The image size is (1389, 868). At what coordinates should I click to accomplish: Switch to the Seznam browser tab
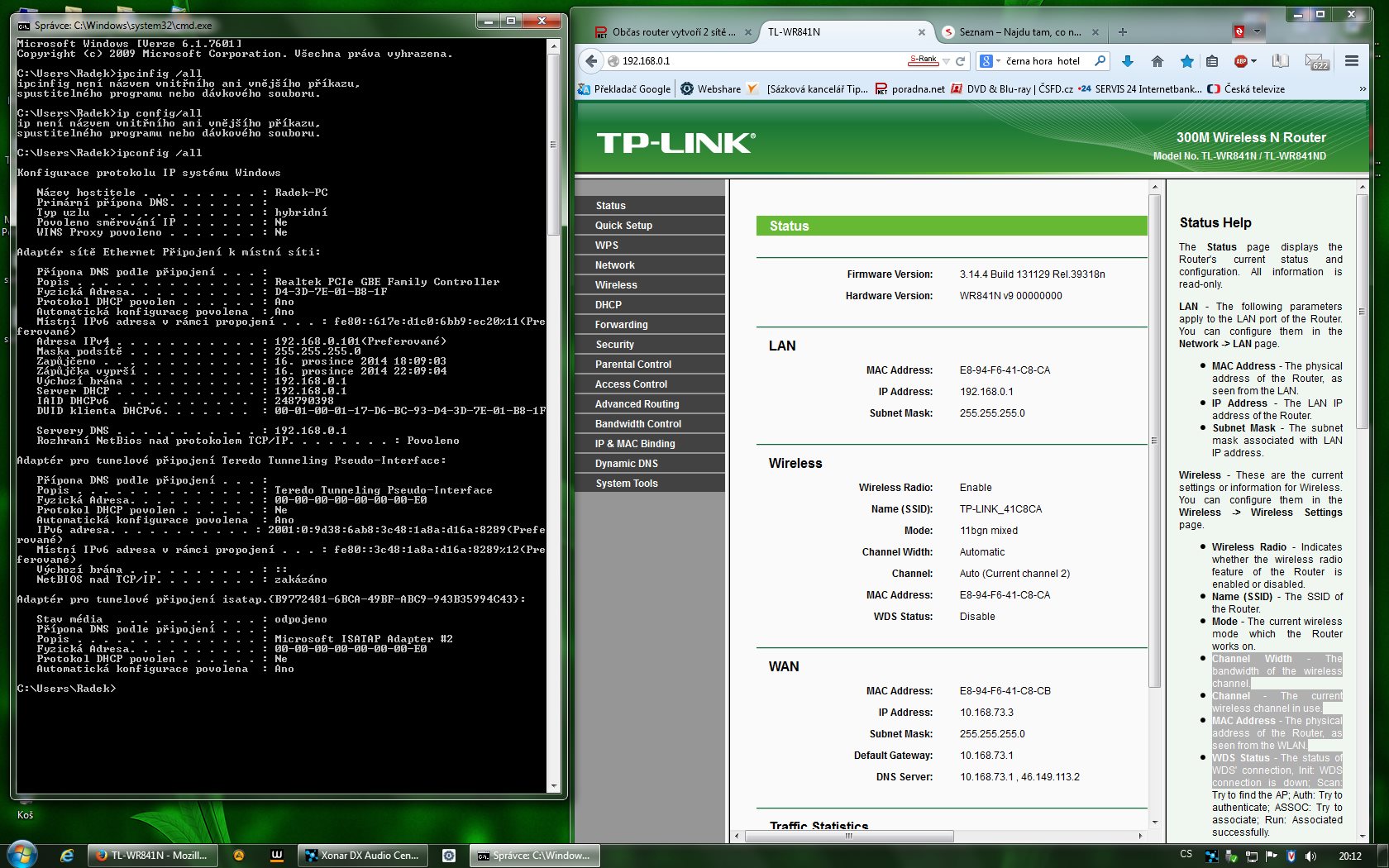click(x=1019, y=32)
